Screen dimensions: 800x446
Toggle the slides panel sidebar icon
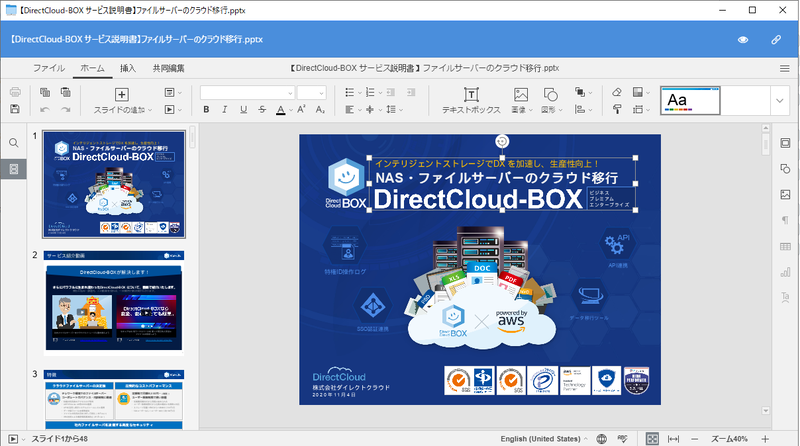point(14,169)
